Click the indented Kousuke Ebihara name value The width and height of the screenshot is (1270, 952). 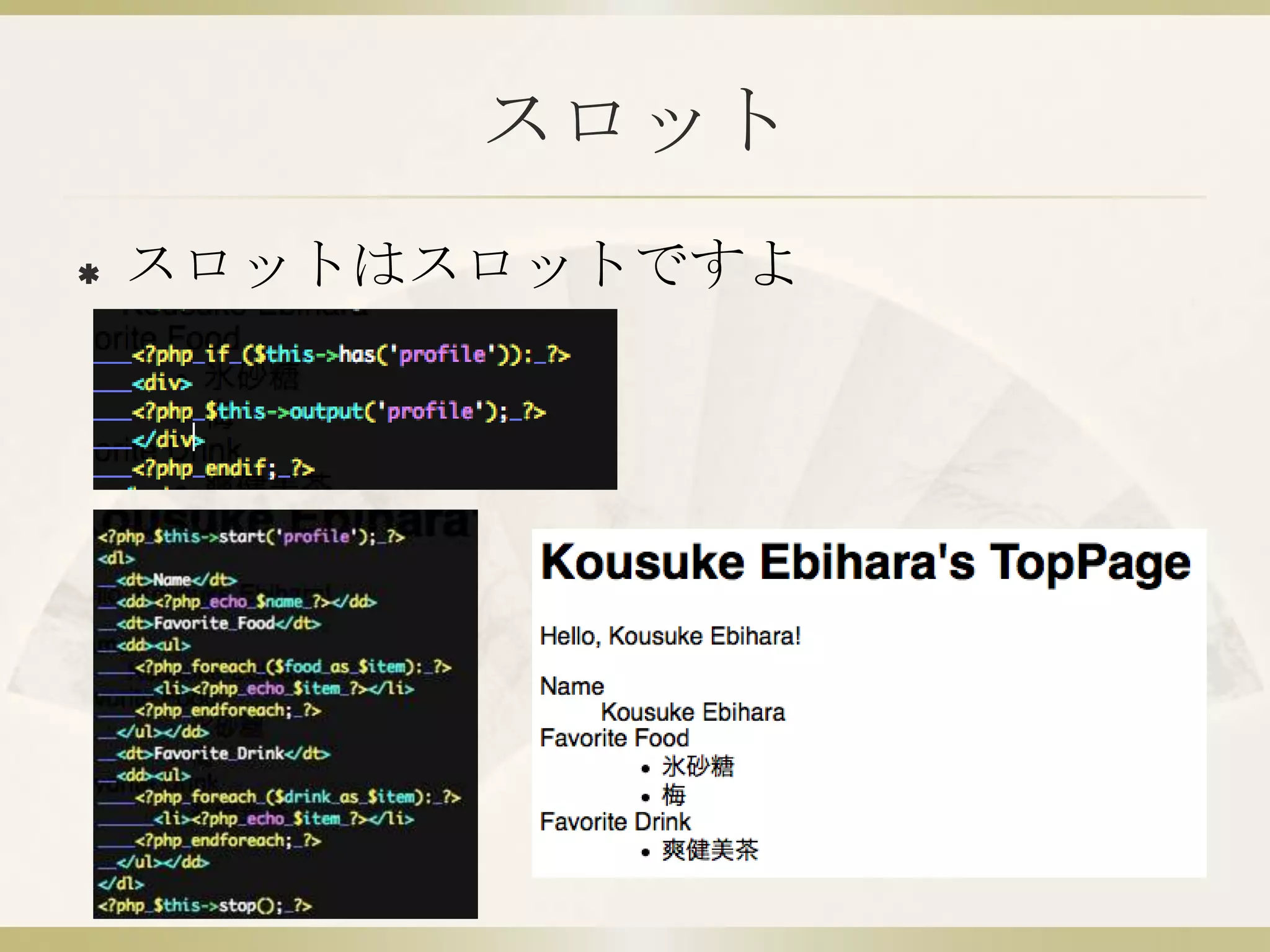point(693,713)
